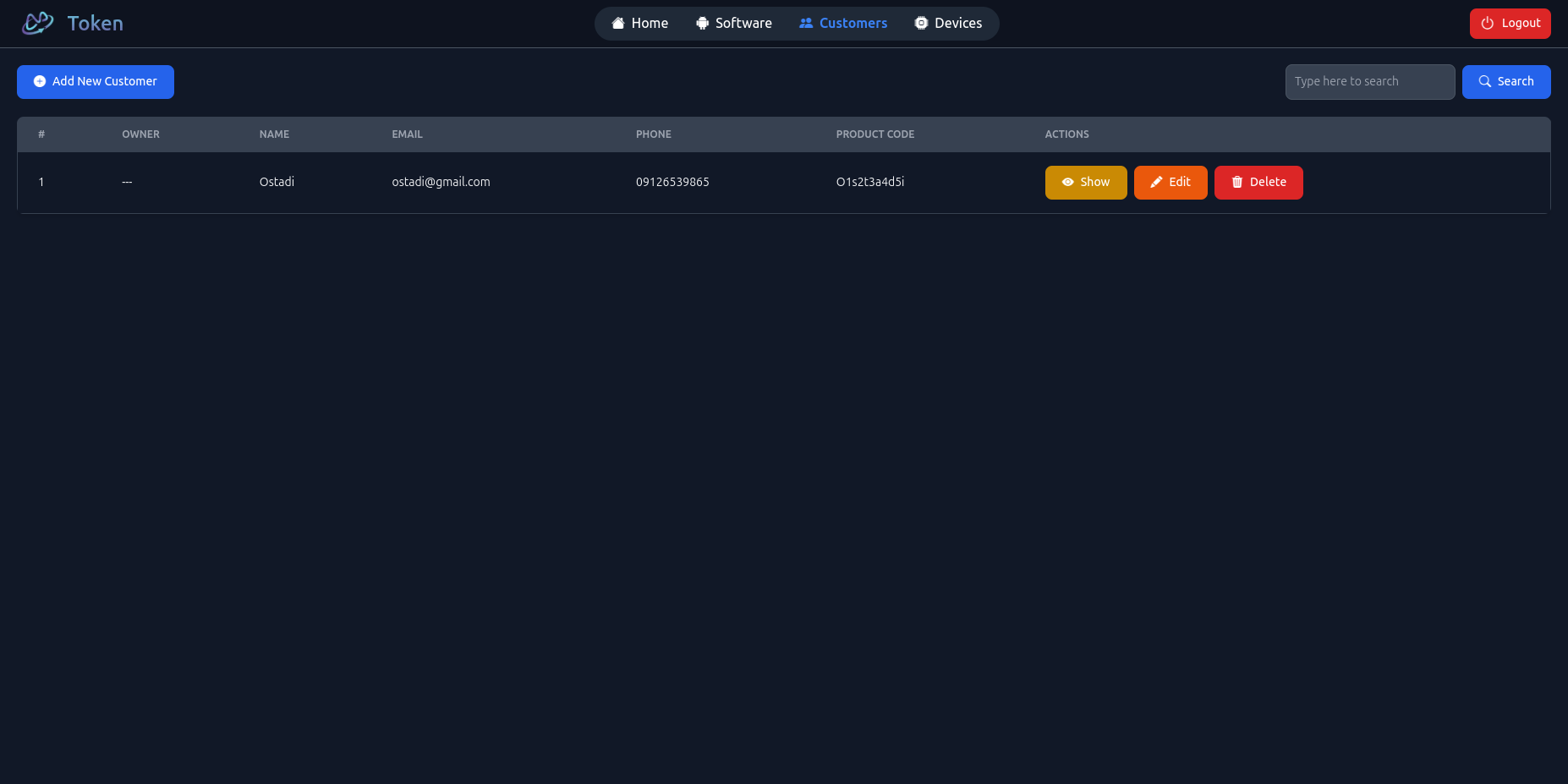This screenshot has height=784, width=1568.
Task: Click the pencil icon to edit Ostadi
Action: [x=1156, y=182]
